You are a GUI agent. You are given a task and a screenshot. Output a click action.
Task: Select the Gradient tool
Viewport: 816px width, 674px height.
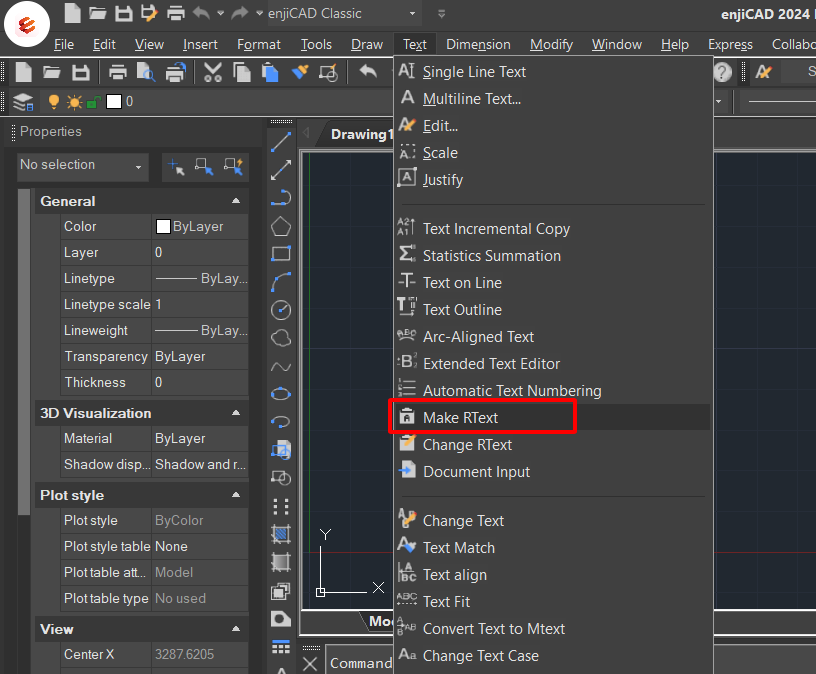(x=281, y=562)
